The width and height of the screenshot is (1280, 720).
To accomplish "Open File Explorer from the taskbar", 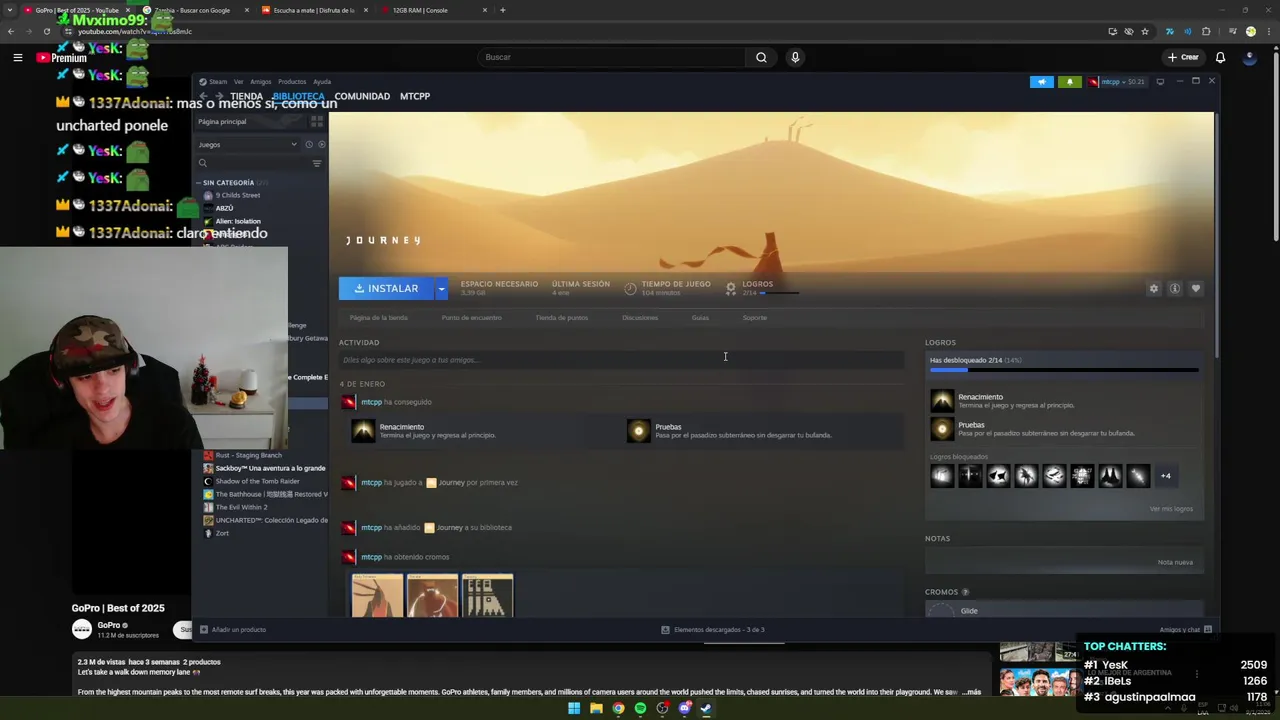I will pyautogui.click(x=596, y=708).
